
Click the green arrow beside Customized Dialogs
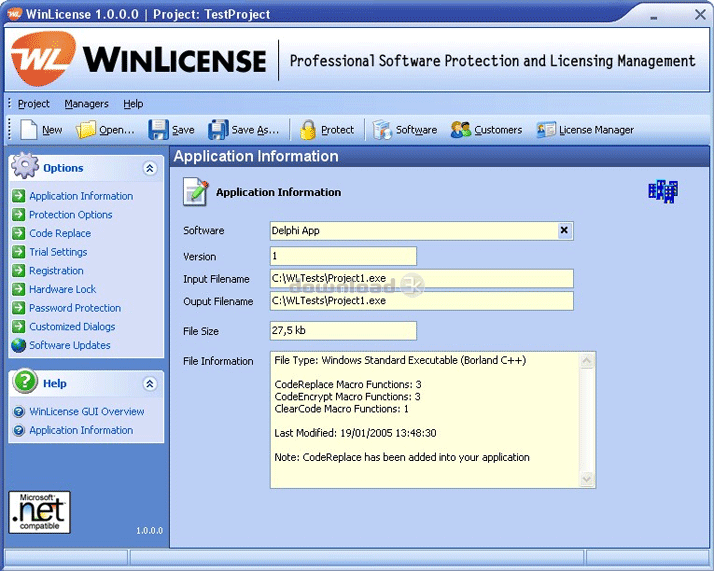19,326
